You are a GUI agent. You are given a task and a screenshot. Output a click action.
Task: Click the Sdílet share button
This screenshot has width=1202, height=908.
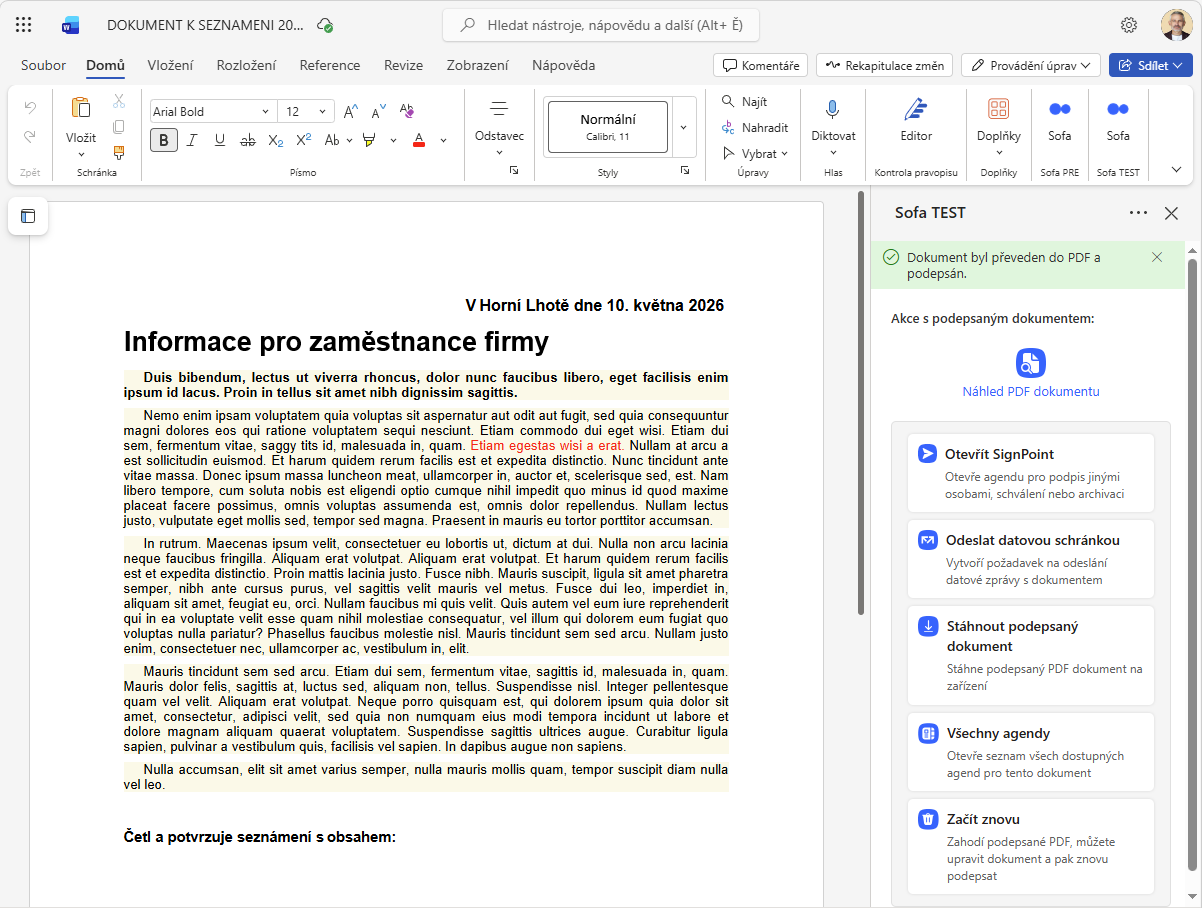[x=1150, y=65]
